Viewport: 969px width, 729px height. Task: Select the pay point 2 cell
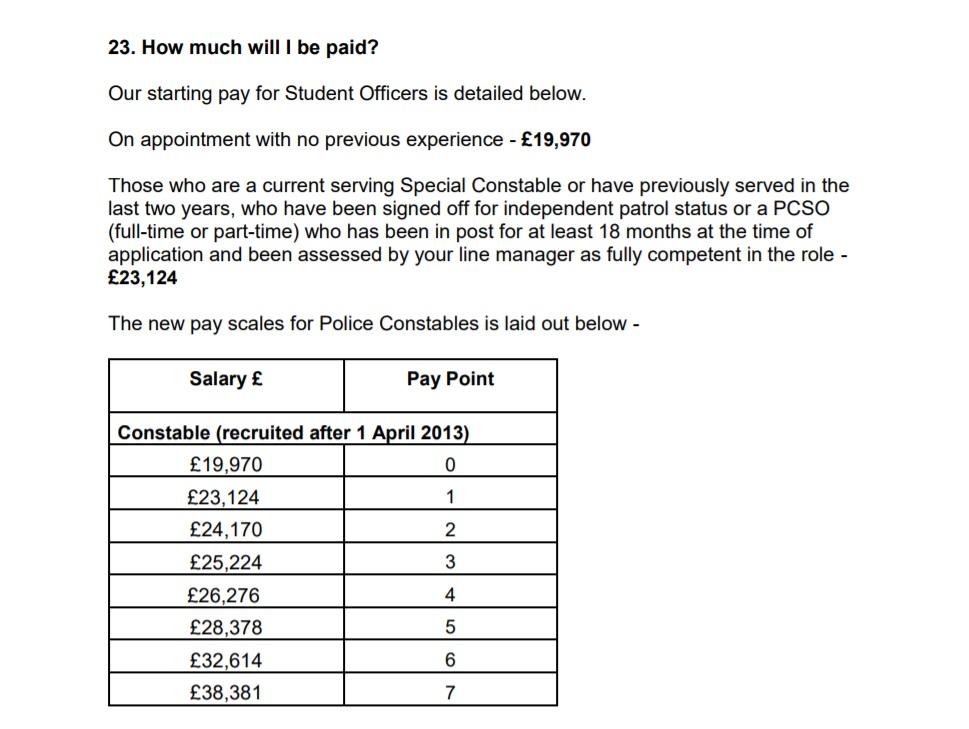click(x=450, y=530)
